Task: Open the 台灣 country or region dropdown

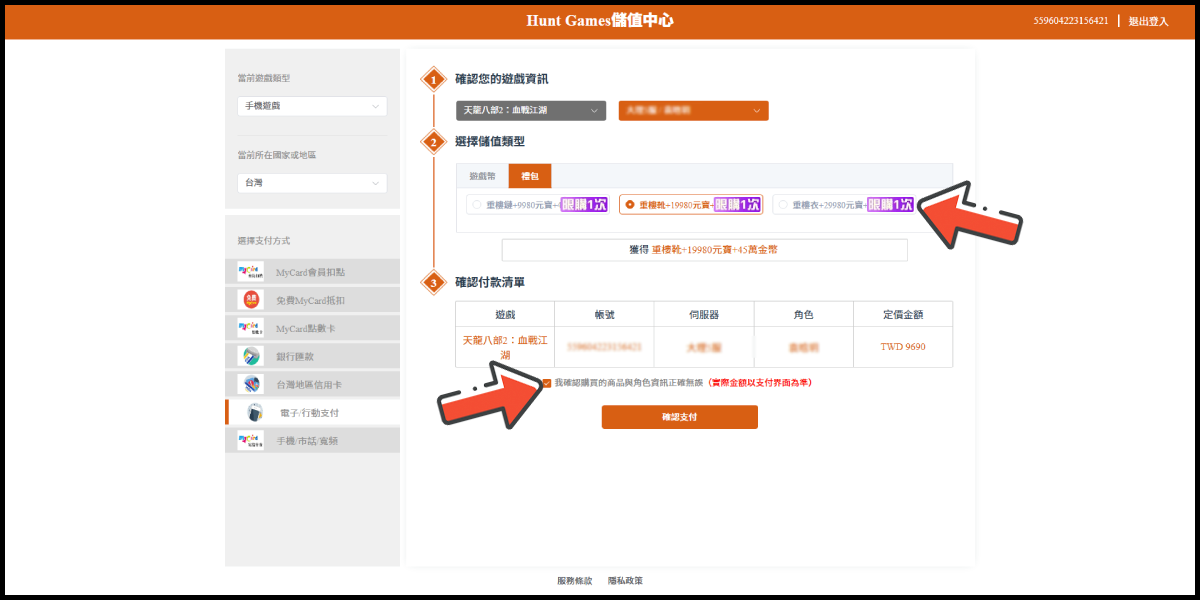Action: tap(311, 183)
